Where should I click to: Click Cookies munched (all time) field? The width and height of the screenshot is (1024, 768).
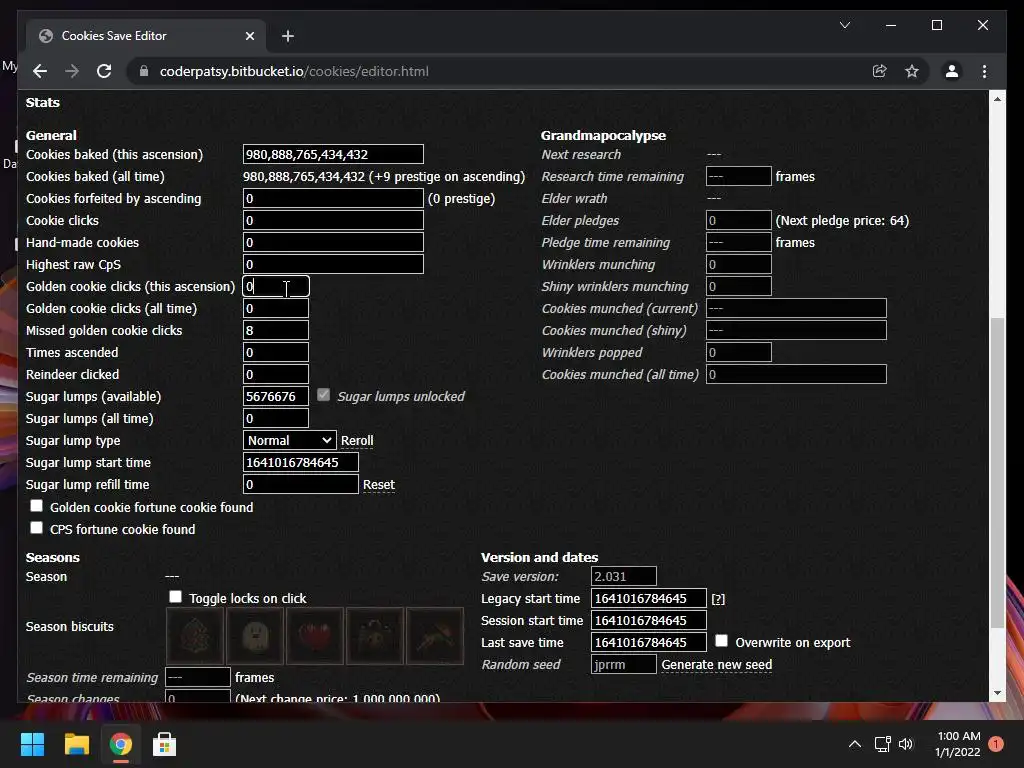796,374
